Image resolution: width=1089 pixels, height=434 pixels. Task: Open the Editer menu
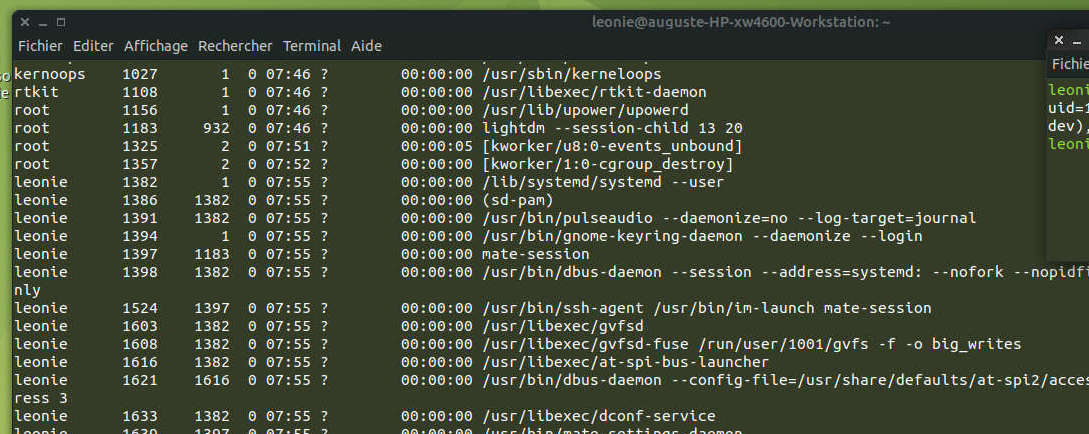pyautogui.click(x=93, y=46)
